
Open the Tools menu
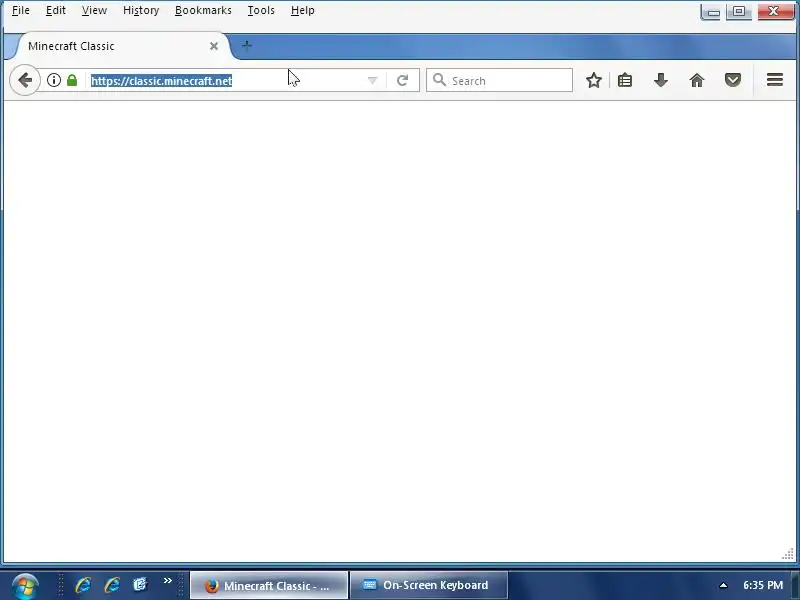(x=261, y=10)
